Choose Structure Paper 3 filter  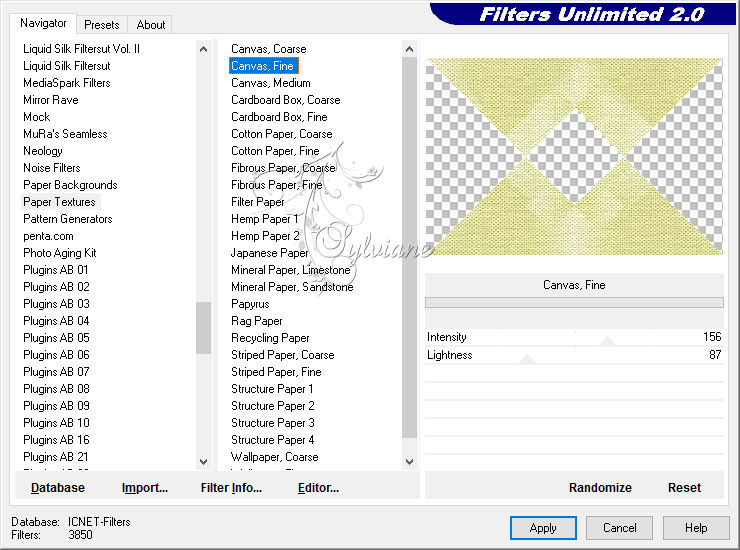pos(272,423)
